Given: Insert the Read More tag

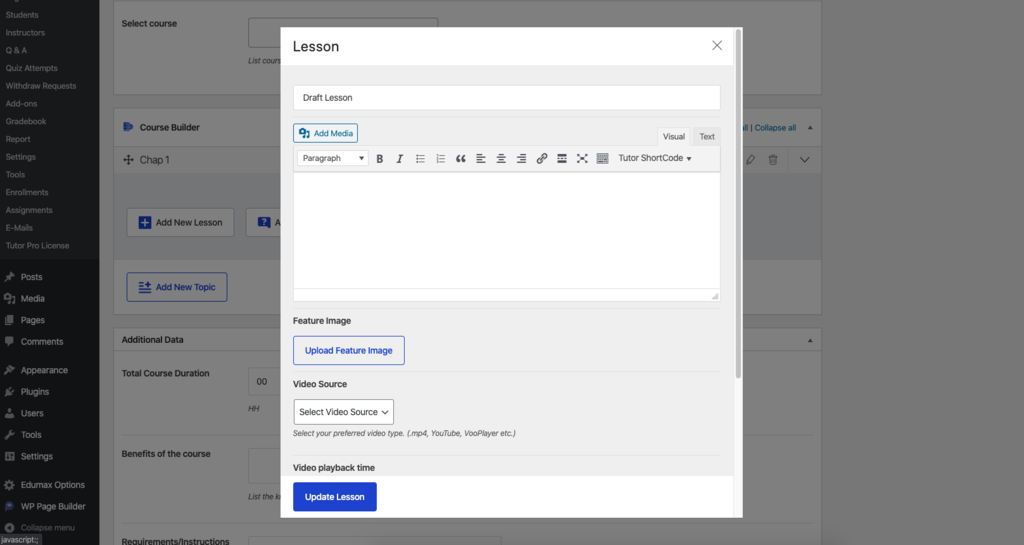Looking at the screenshot, I should pos(562,159).
